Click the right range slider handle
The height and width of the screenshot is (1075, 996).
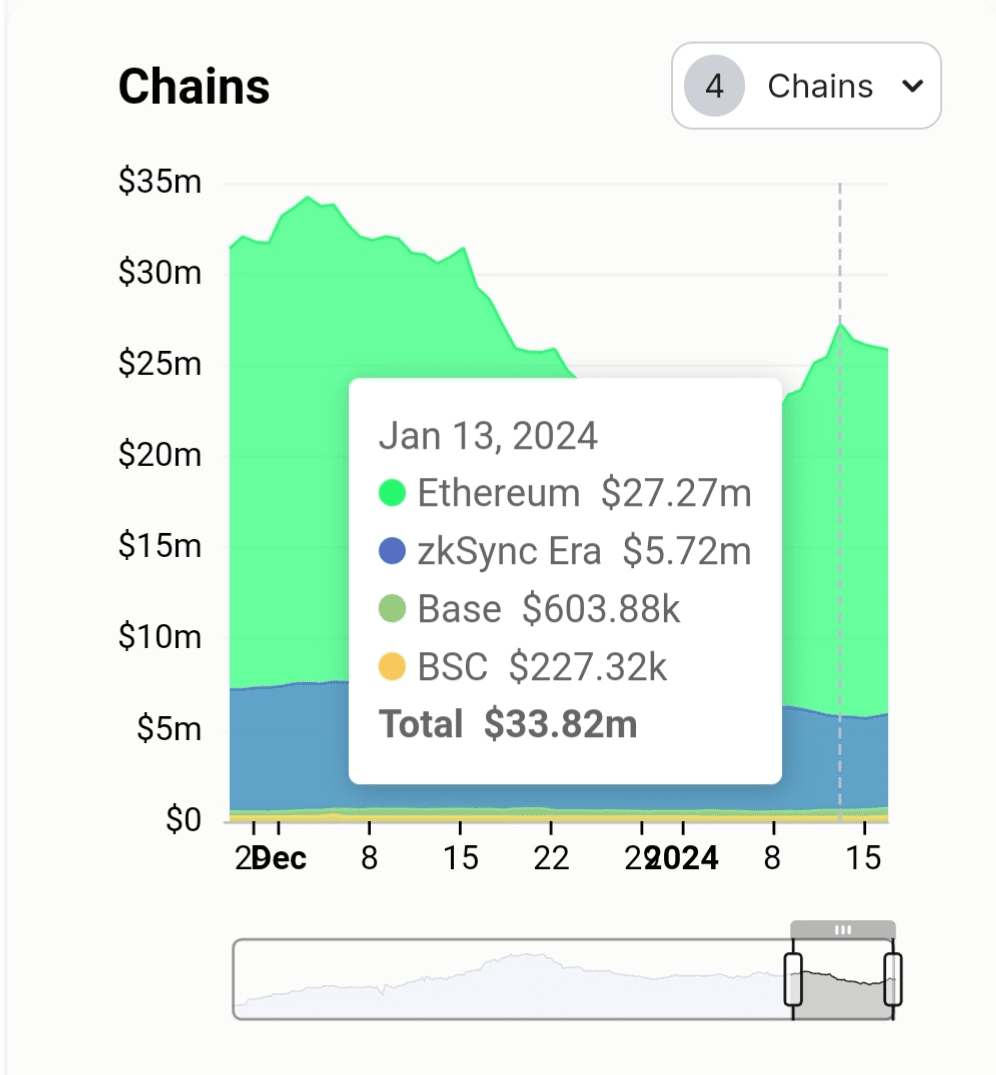tap(893, 979)
